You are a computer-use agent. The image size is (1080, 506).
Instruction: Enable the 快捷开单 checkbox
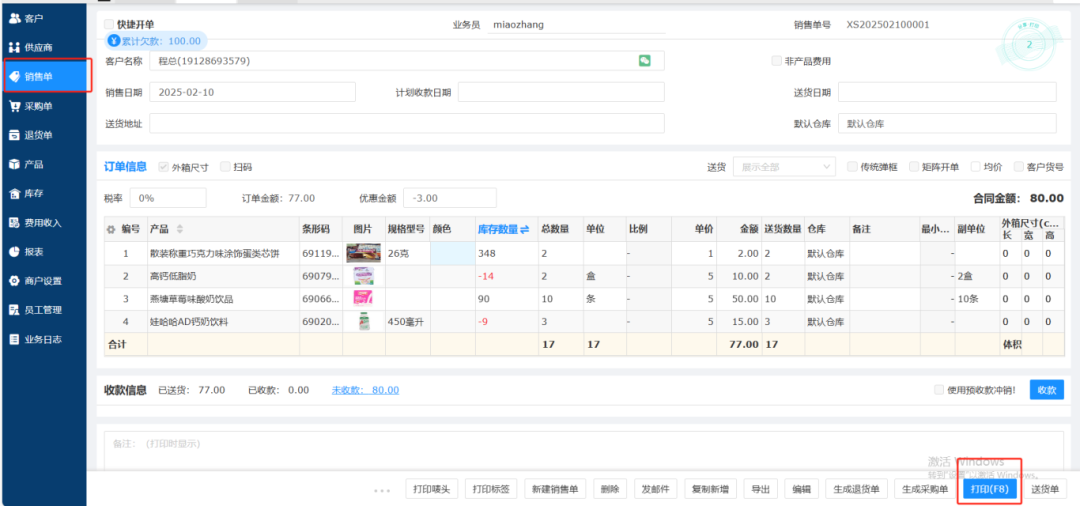(x=109, y=24)
